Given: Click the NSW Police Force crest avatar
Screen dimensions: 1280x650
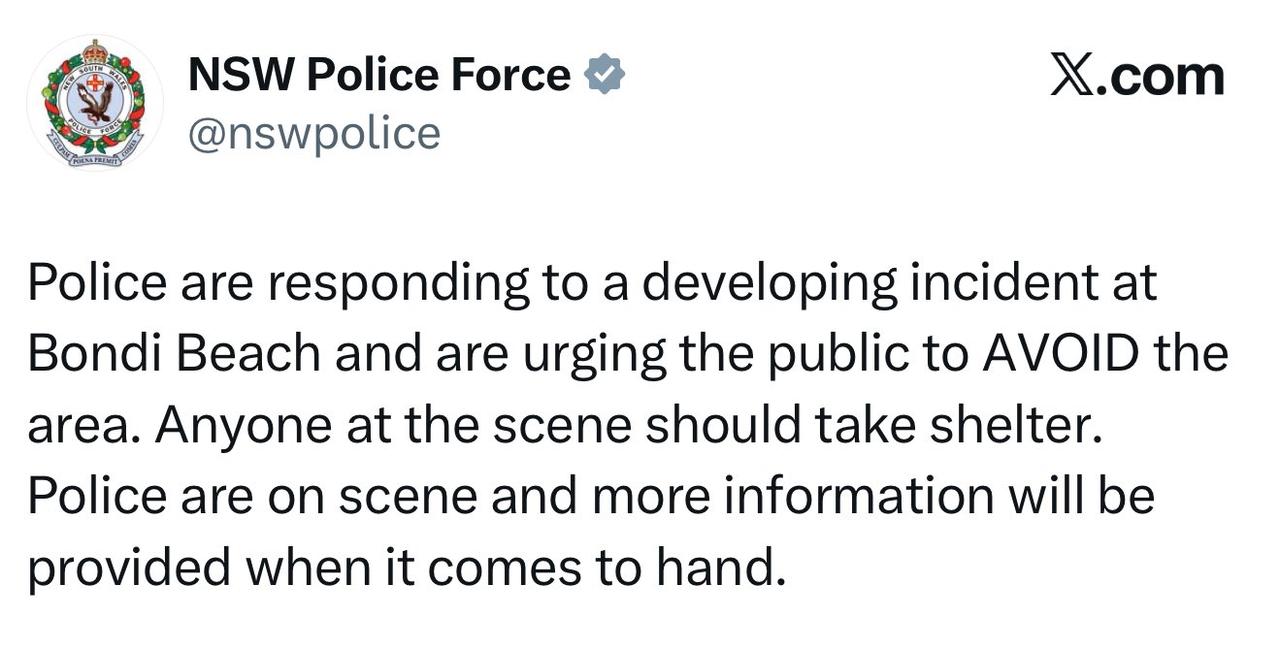Looking at the screenshot, I should 95,103.
